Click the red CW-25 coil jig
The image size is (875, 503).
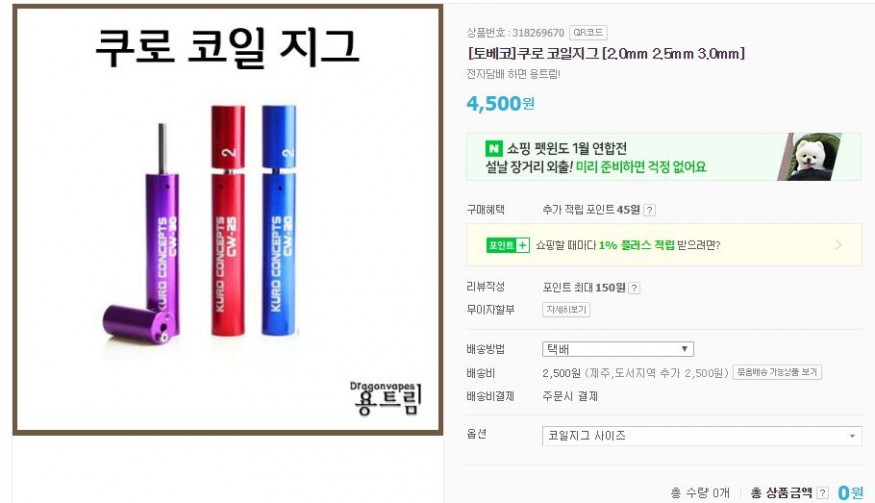(228, 221)
